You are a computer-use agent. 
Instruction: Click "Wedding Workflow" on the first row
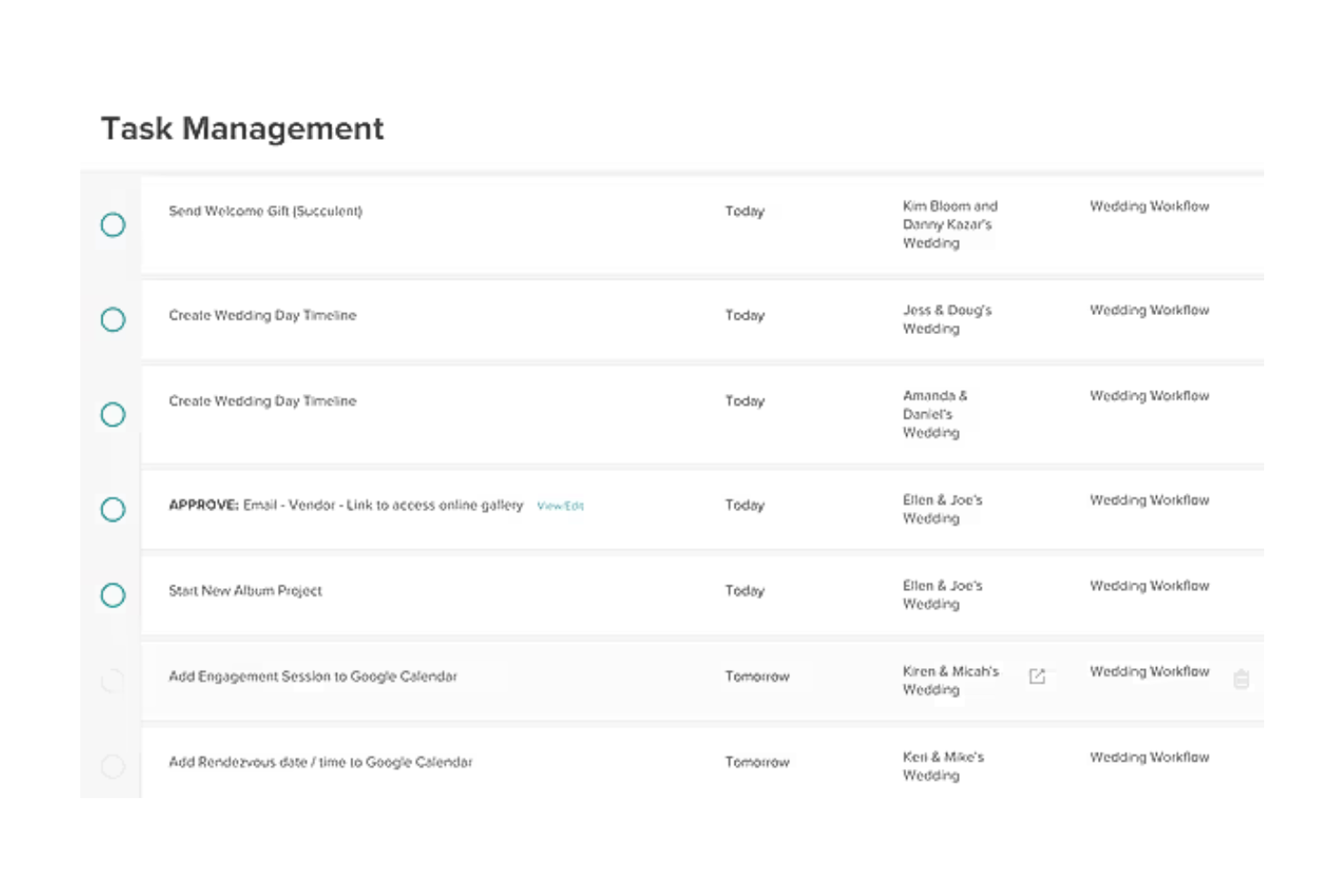(x=1149, y=206)
